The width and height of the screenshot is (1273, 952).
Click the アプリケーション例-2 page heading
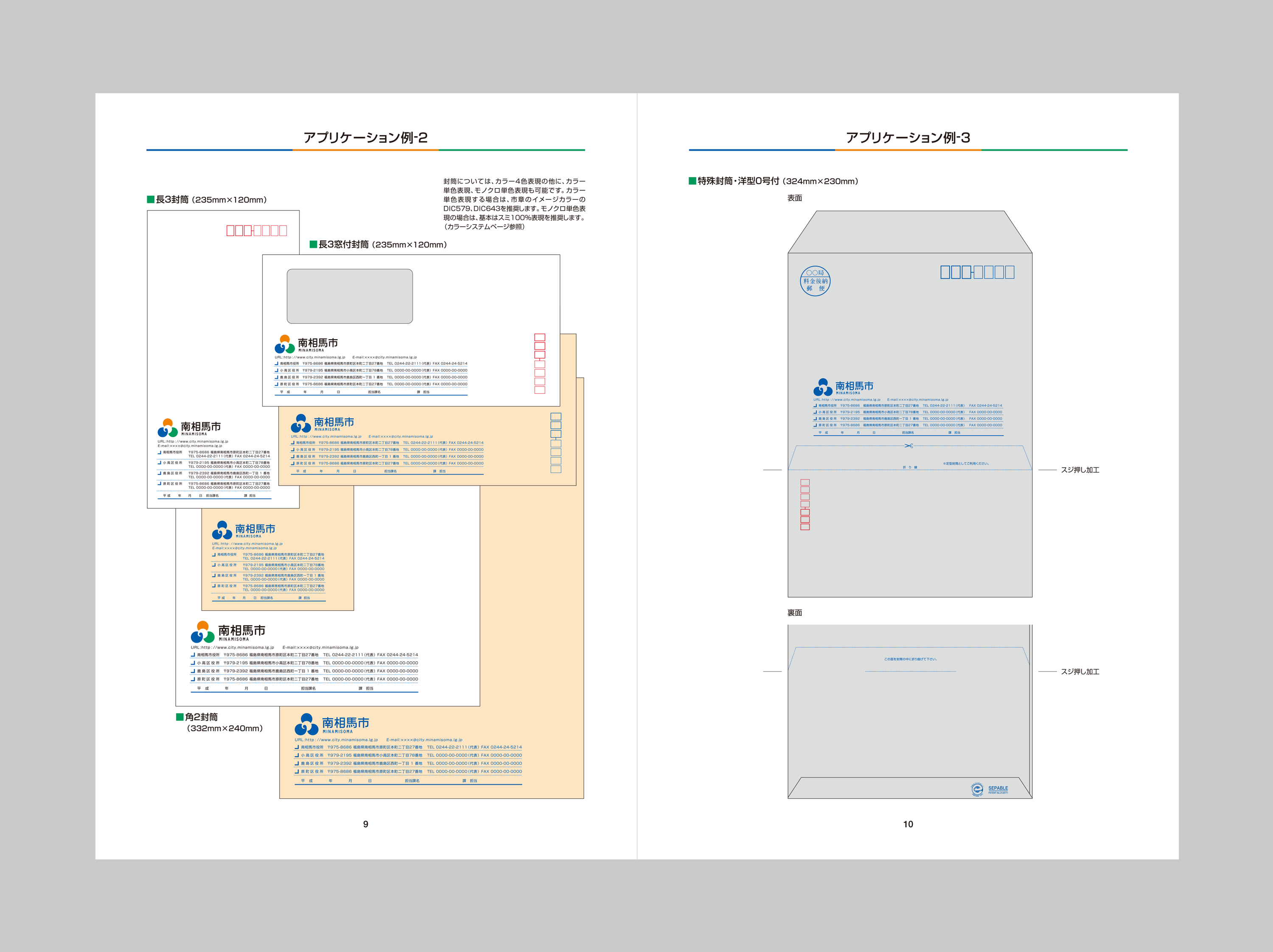click(x=365, y=138)
